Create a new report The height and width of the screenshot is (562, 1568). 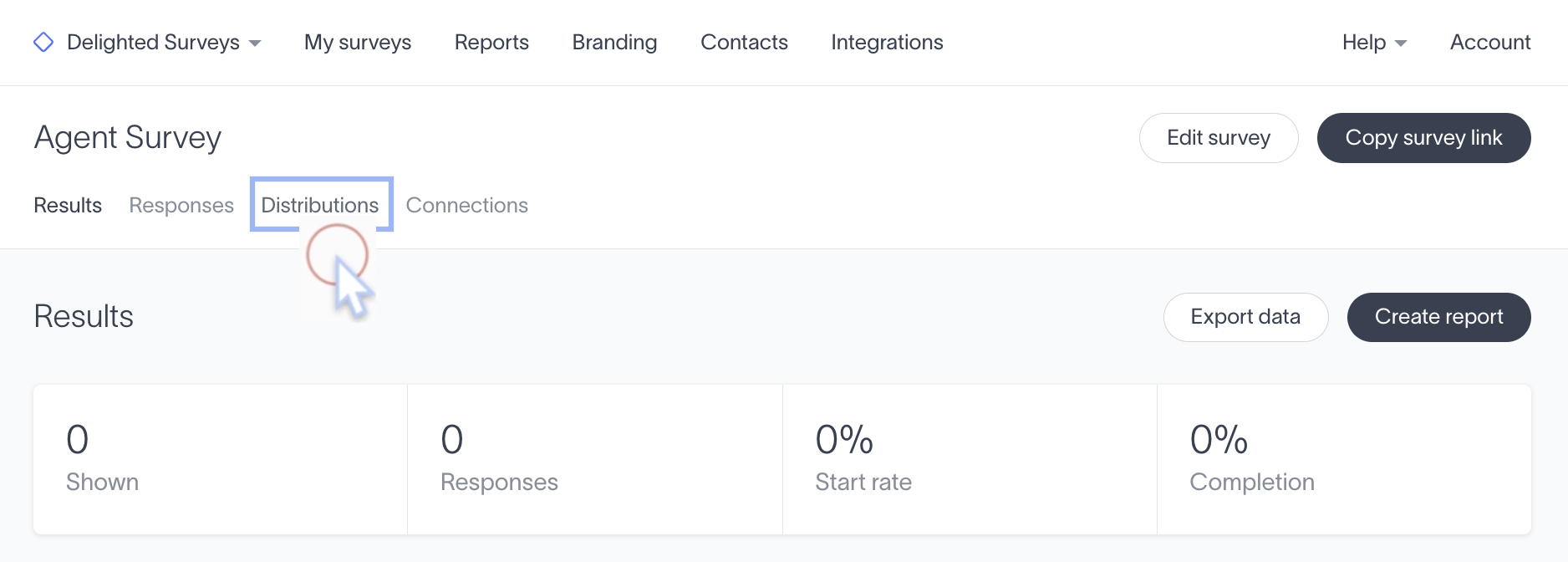pyautogui.click(x=1439, y=317)
